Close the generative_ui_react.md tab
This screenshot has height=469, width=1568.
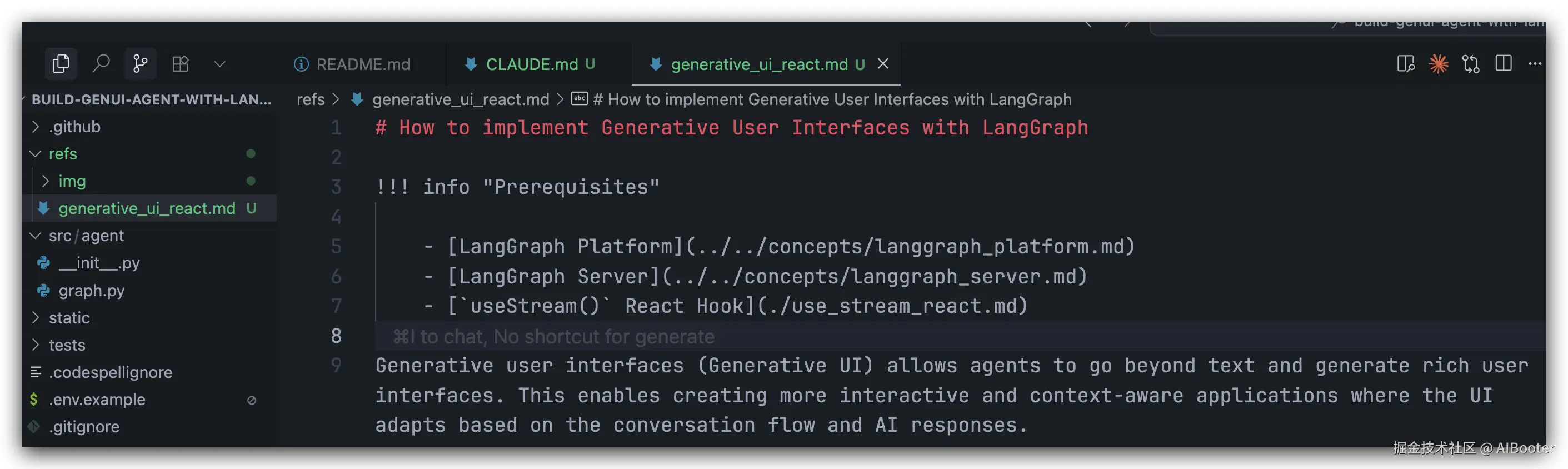pos(882,63)
